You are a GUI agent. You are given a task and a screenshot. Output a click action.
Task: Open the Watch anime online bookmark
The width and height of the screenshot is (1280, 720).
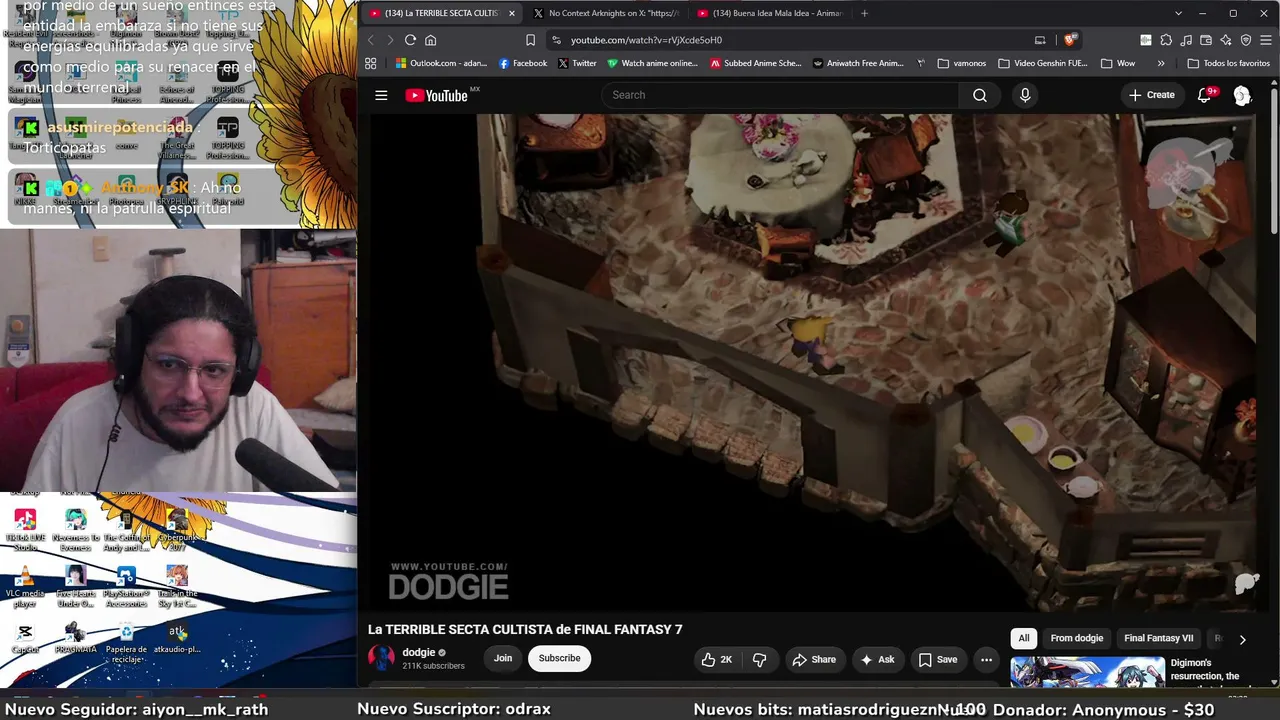[652, 63]
